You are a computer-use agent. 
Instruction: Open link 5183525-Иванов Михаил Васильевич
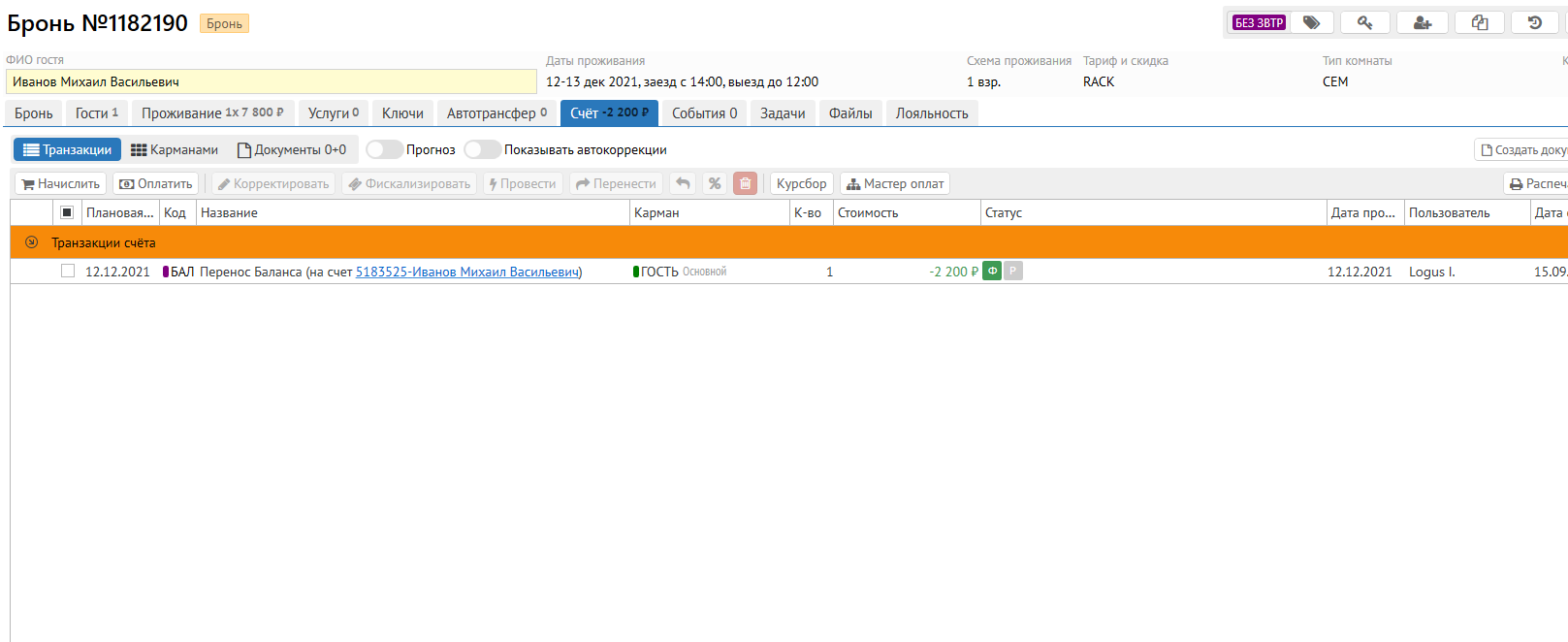(467, 272)
